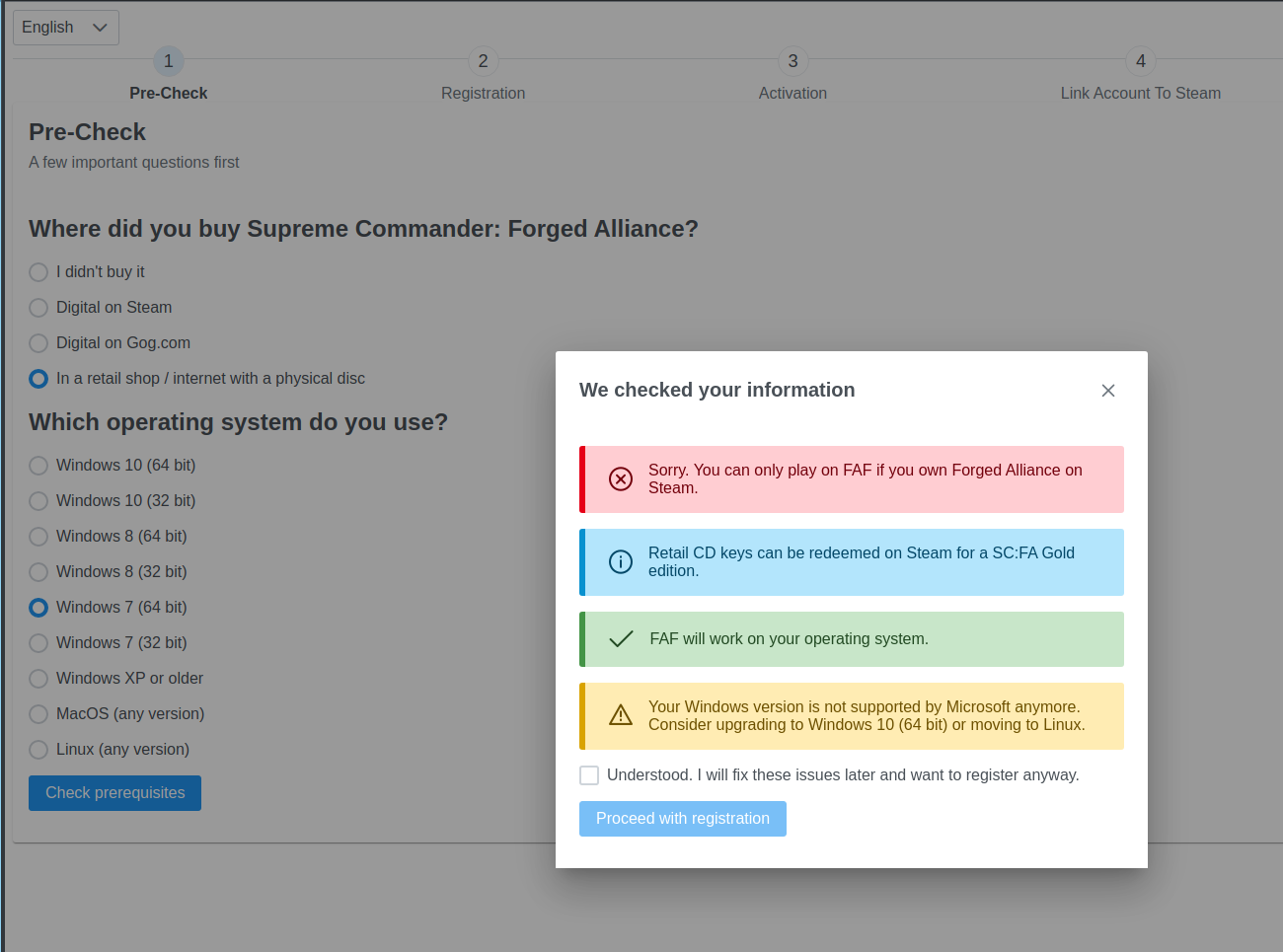Select step 3 Activation circle
The image size is (1283, 952).
pos(792,61)
